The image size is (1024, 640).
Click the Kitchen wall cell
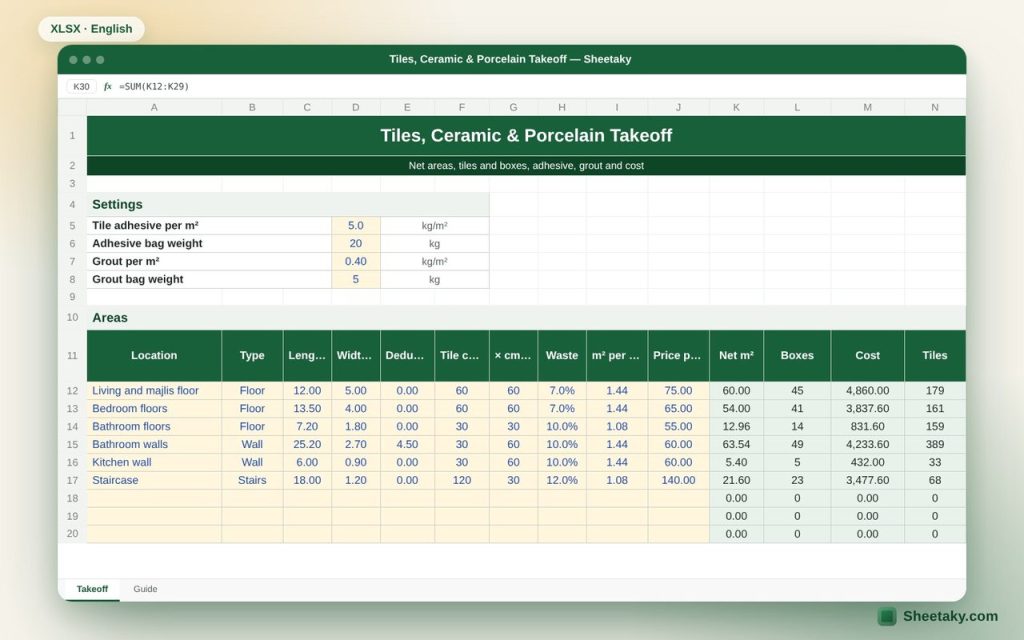(x=154, y=462)
